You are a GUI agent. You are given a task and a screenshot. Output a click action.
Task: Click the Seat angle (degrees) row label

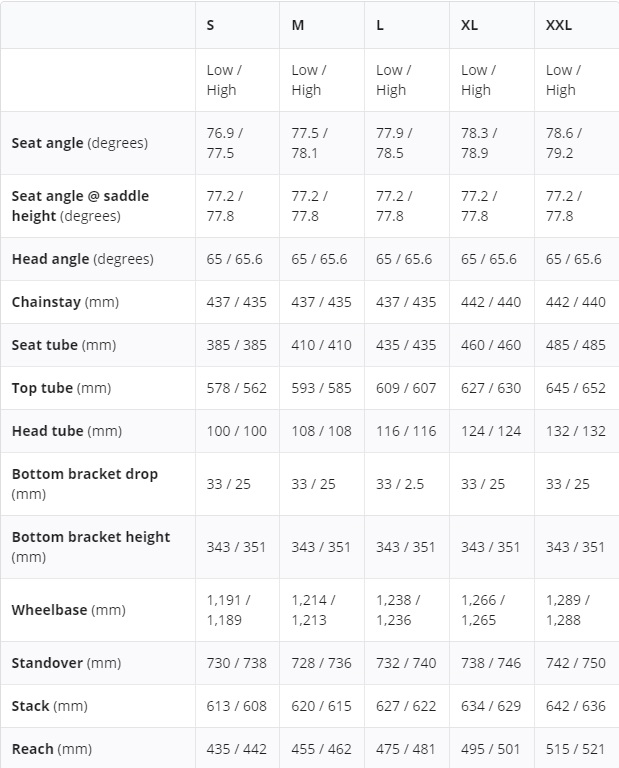coord(79,143)
